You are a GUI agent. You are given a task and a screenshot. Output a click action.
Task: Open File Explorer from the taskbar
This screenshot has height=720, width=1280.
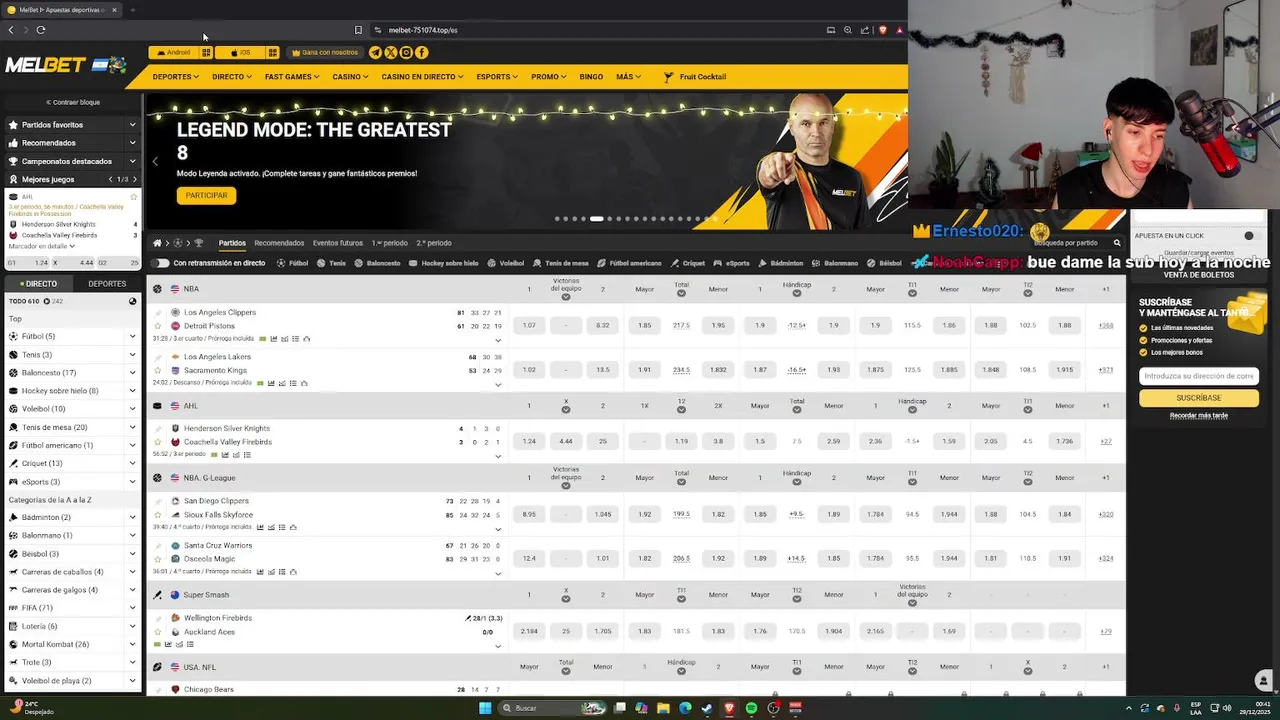(663, 708)
